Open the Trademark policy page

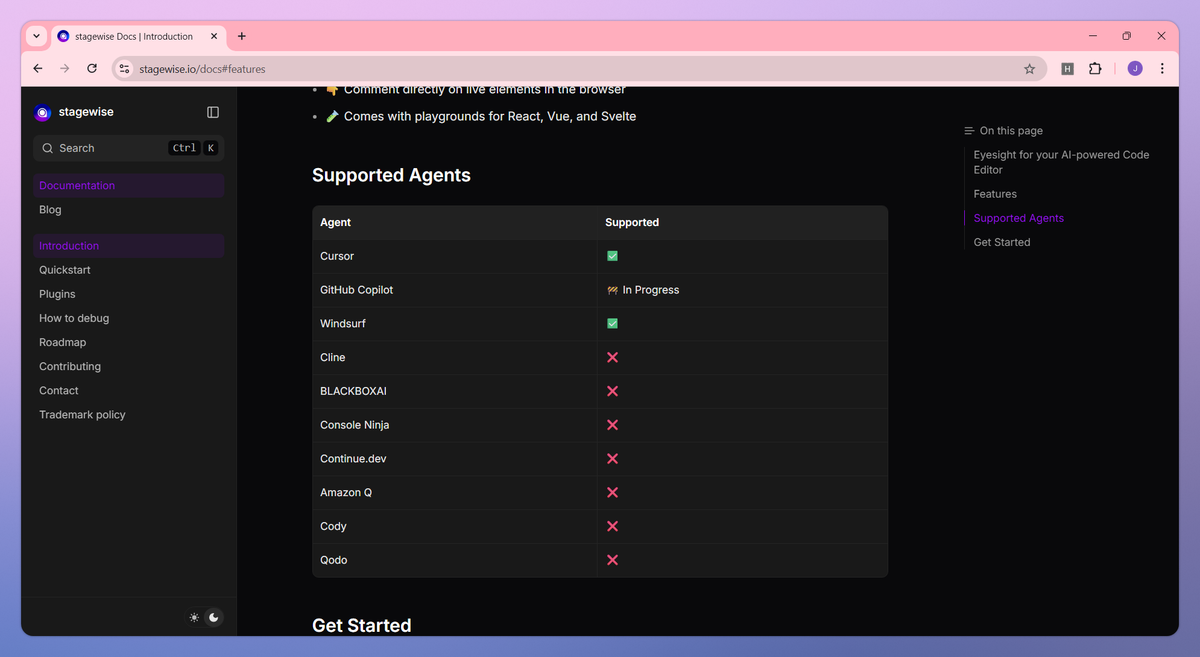(128, 414)
